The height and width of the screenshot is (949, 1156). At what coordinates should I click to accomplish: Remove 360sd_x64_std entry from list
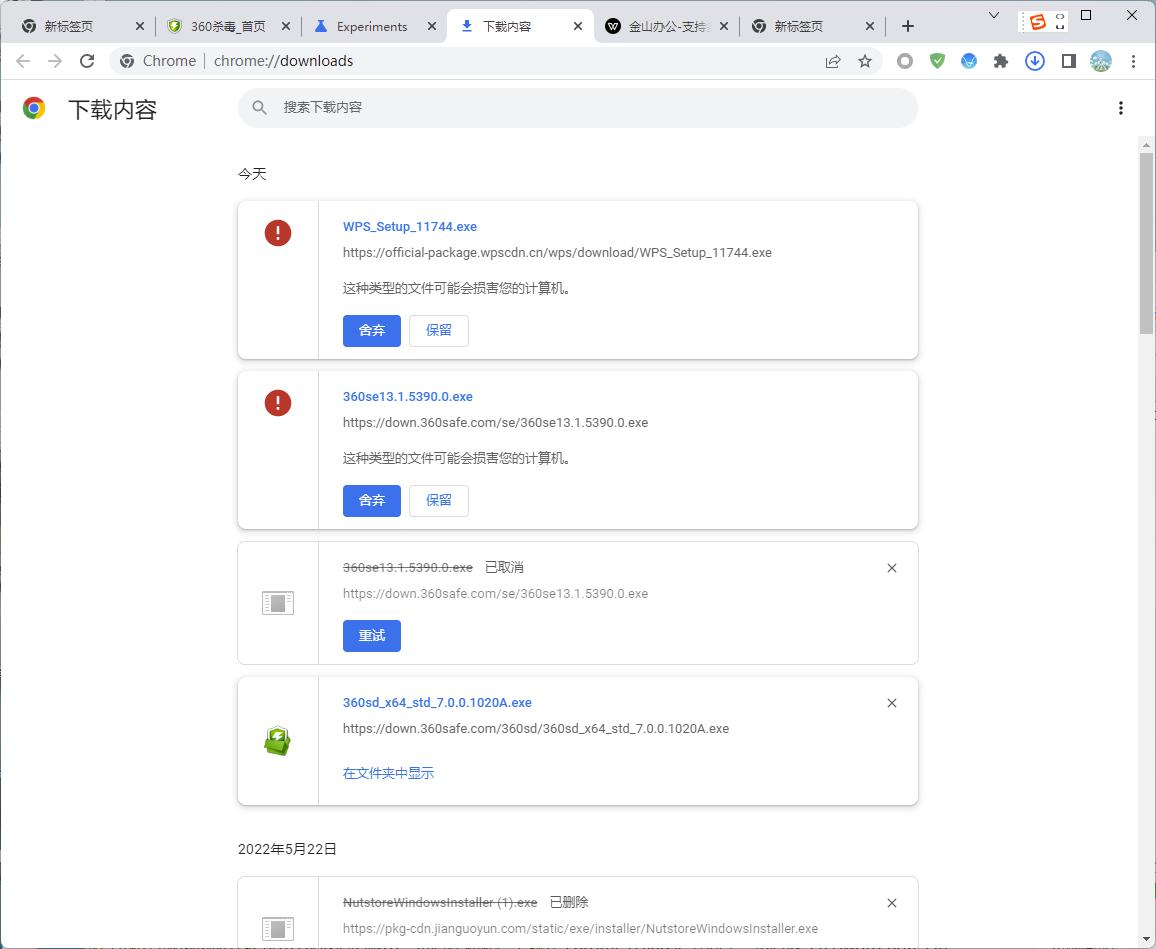(x=892, y=703)
